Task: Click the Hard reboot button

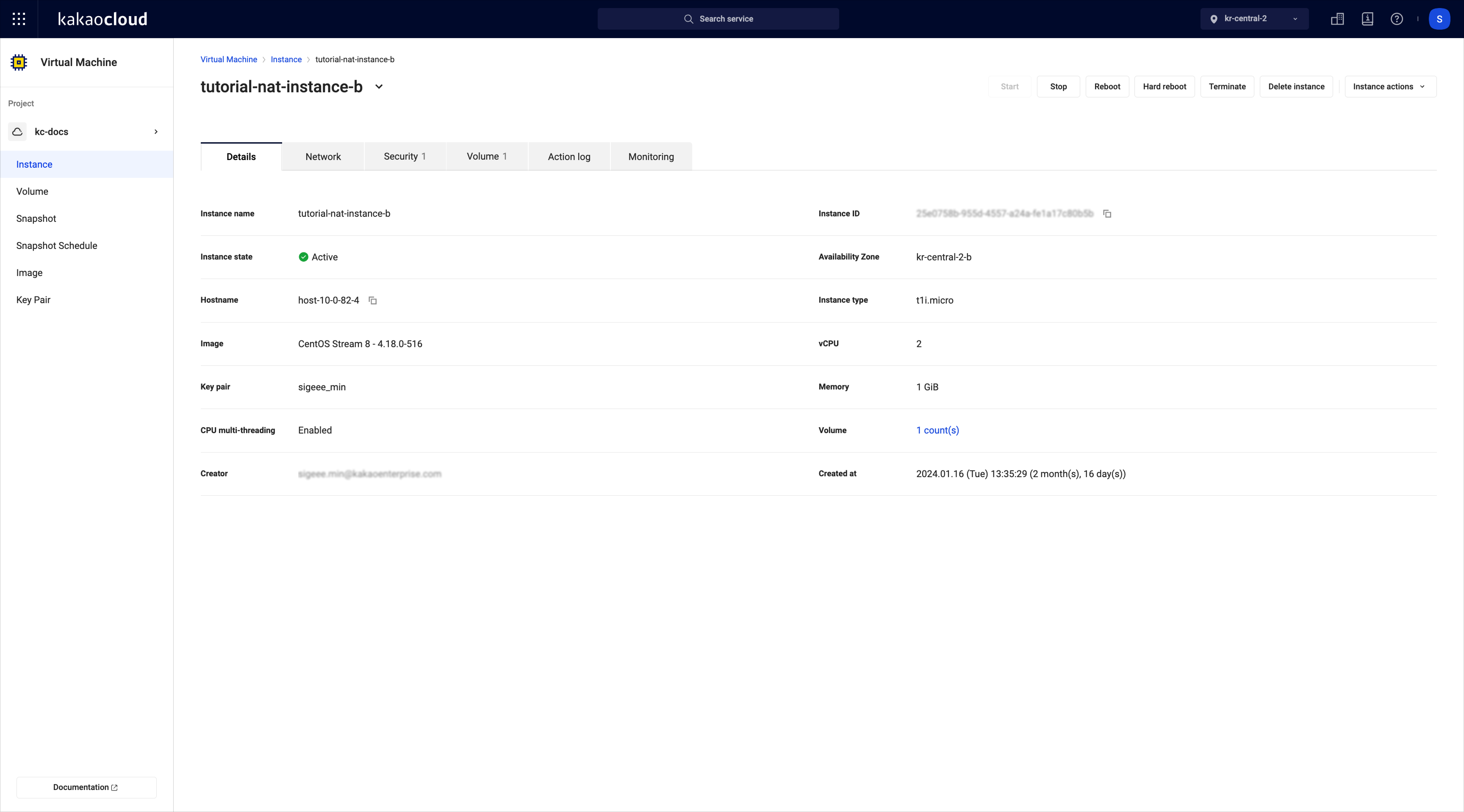Action: click(1165, 86)
